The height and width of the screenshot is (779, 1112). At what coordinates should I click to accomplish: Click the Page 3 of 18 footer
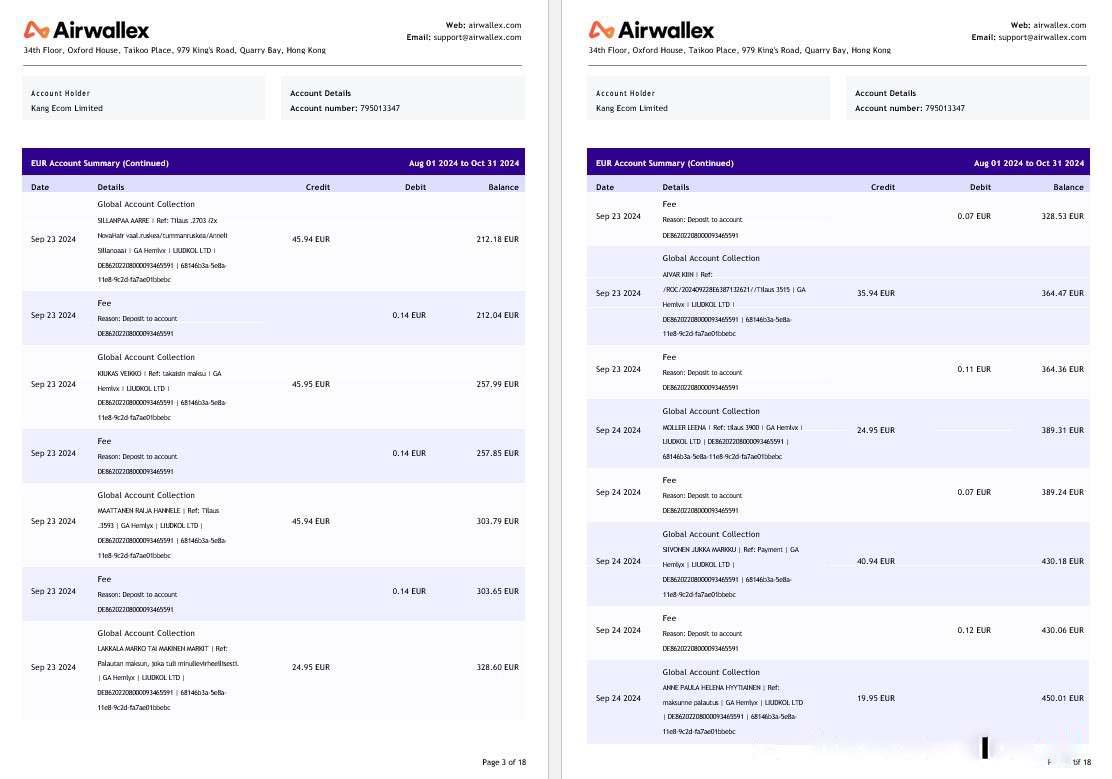point(503,762)
